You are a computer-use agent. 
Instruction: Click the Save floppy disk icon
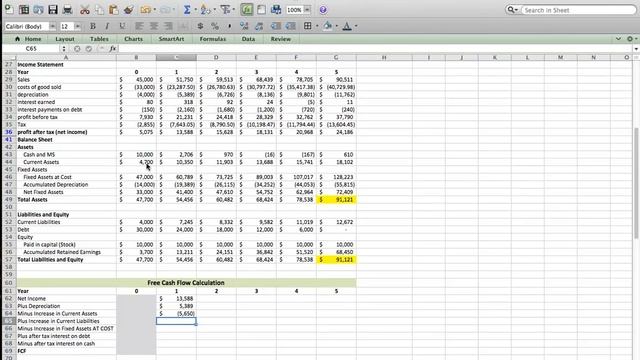(x=53, y=9)
